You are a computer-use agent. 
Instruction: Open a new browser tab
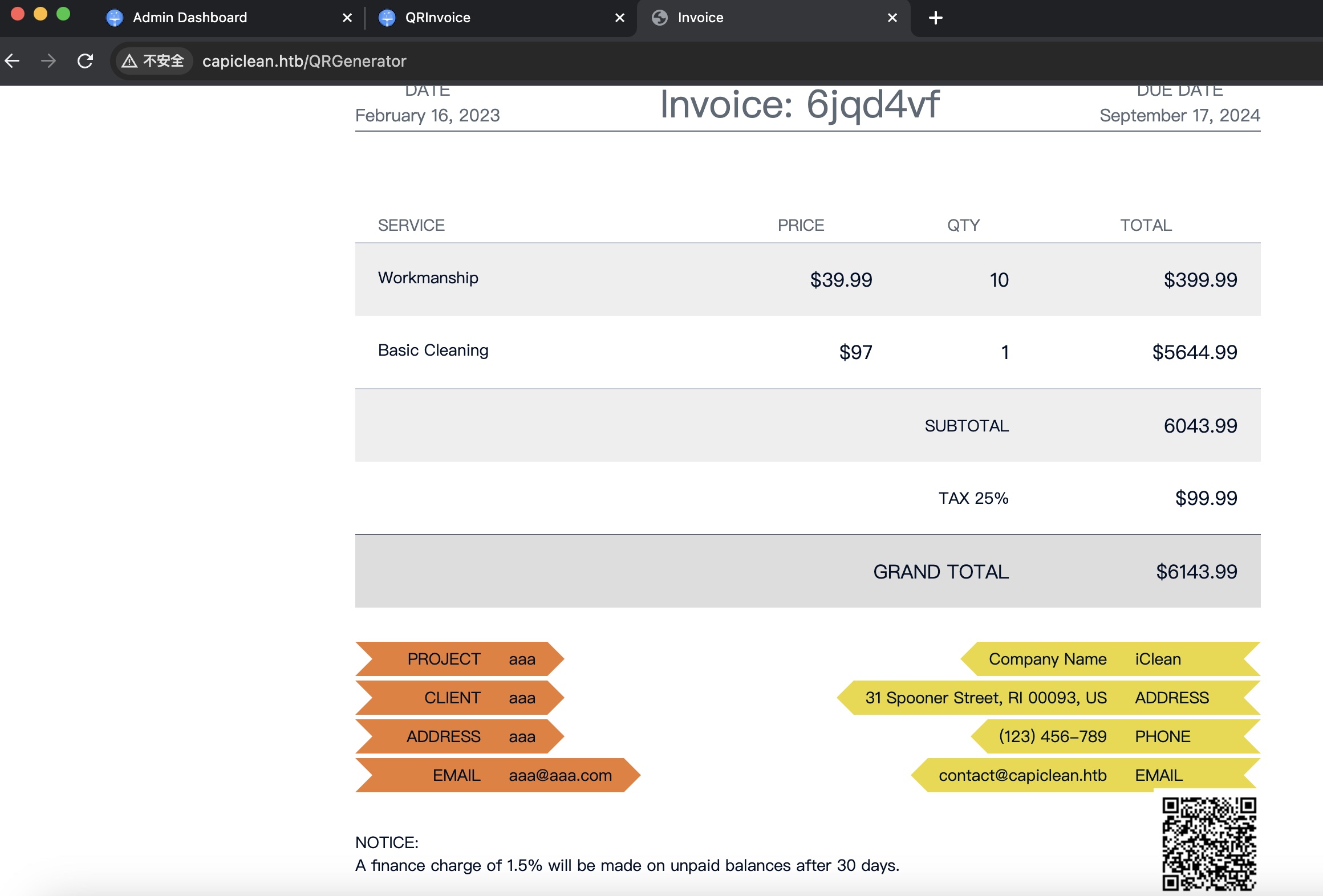pos(935,18)
